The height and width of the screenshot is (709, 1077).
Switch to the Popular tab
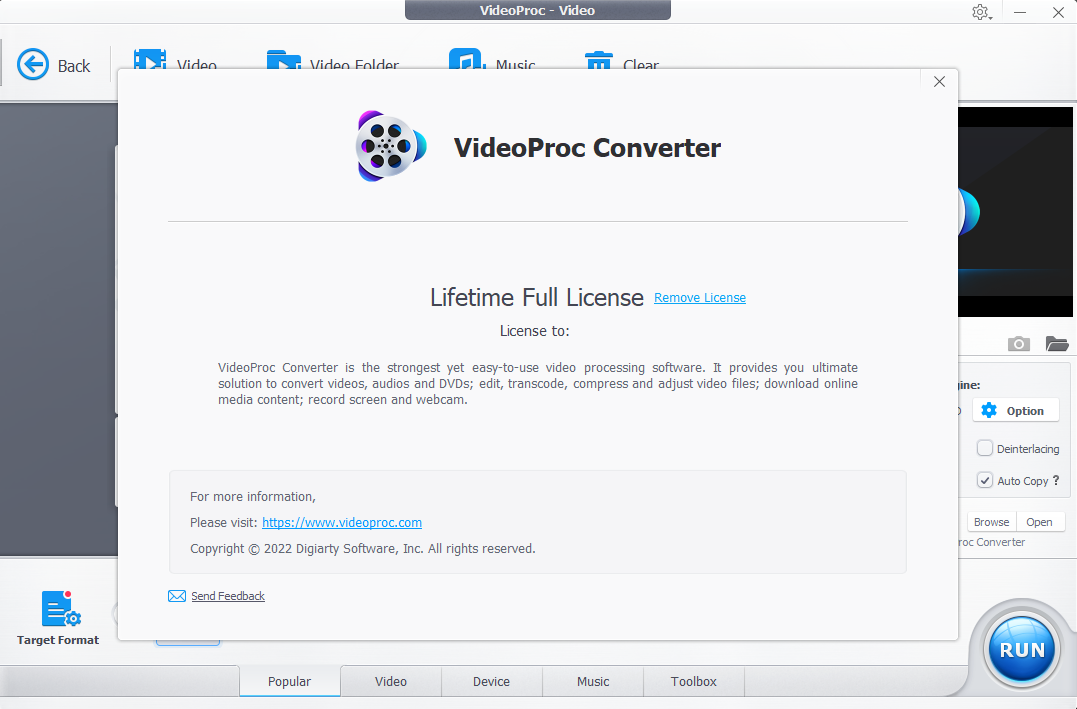(289, 682)
